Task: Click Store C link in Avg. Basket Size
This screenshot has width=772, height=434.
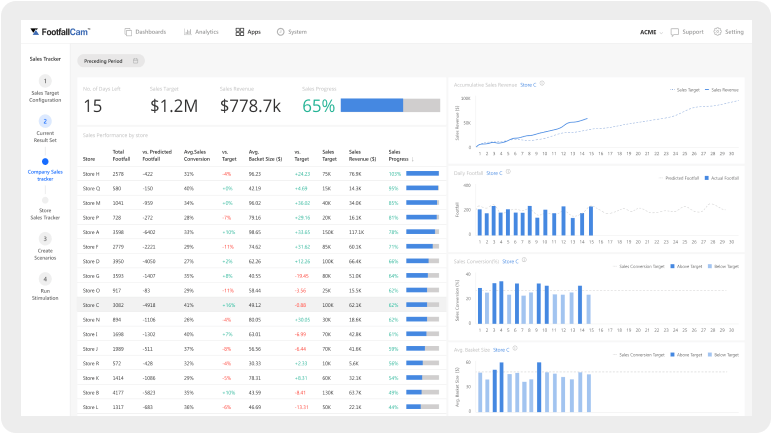Action: 501,350
